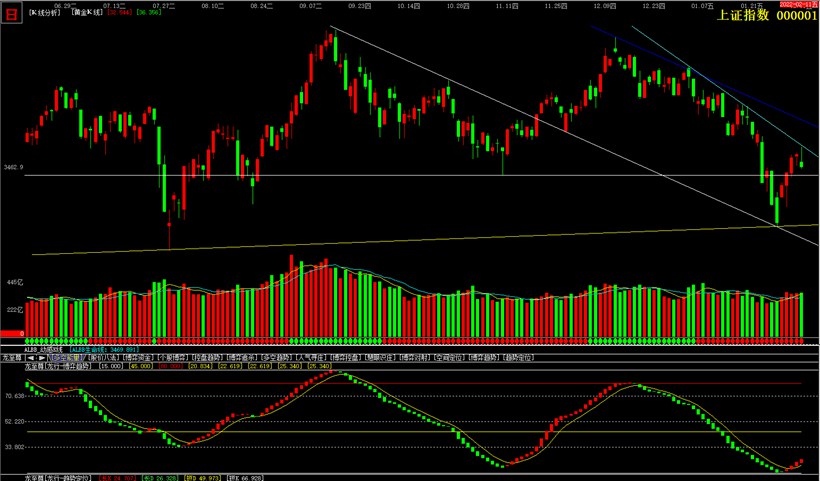This screenshot has height=481, width=820.
Task: Click the red 日 daily period icon
Action: coord(11,13)
